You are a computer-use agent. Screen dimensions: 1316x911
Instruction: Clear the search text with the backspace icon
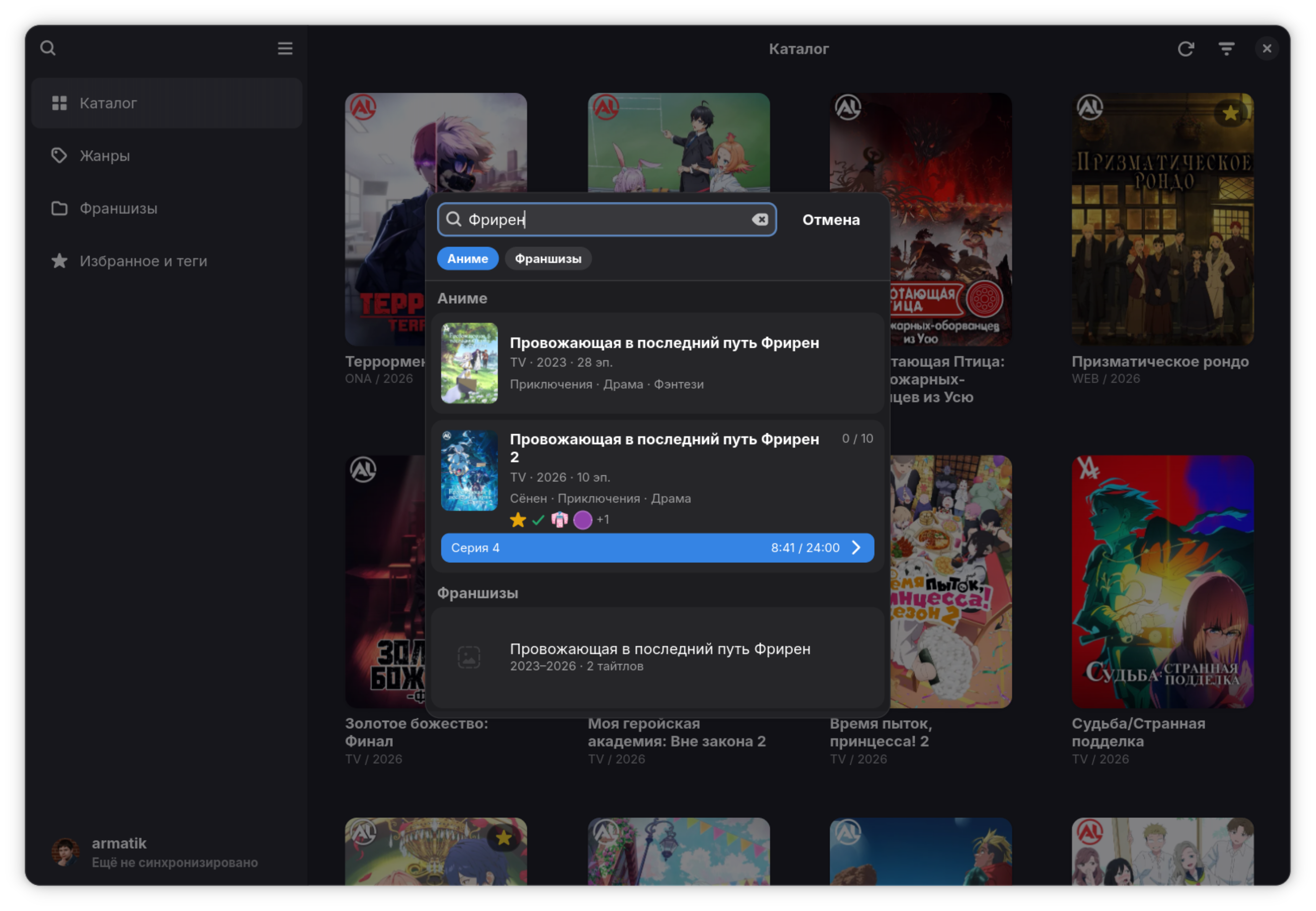(x=760, y=220)
